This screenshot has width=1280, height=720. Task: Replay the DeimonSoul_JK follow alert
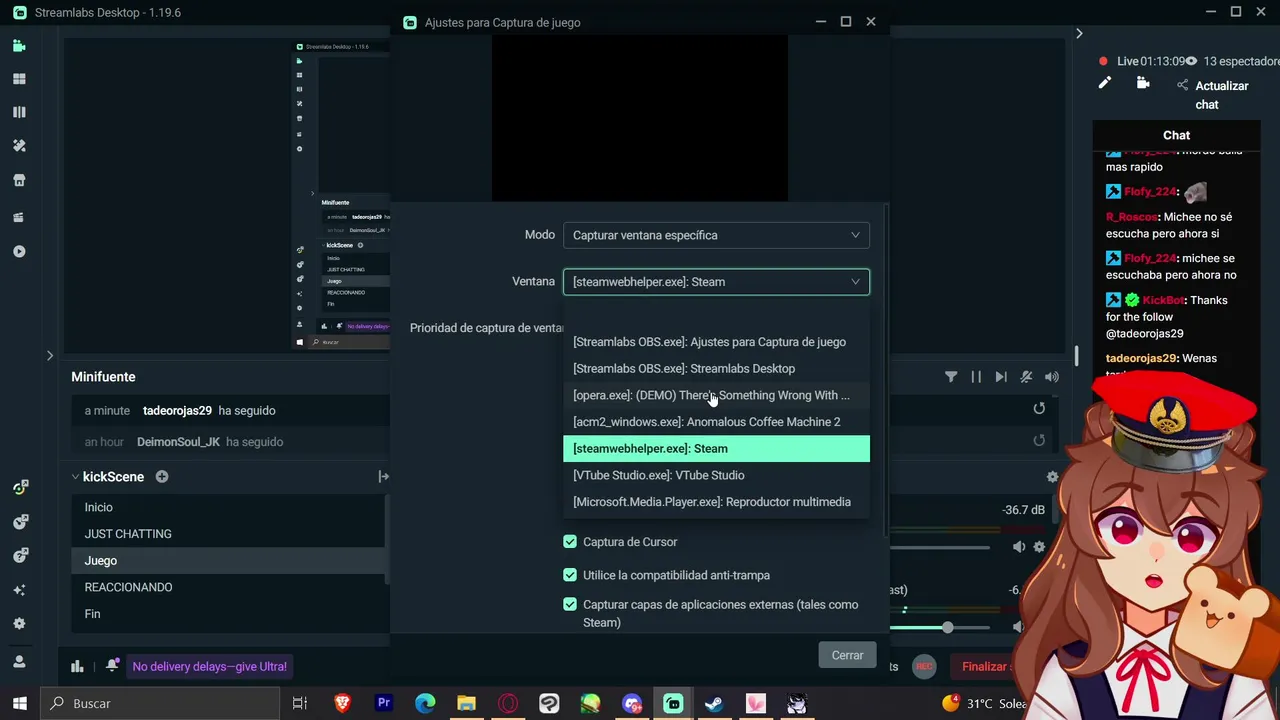(1039, 440)
